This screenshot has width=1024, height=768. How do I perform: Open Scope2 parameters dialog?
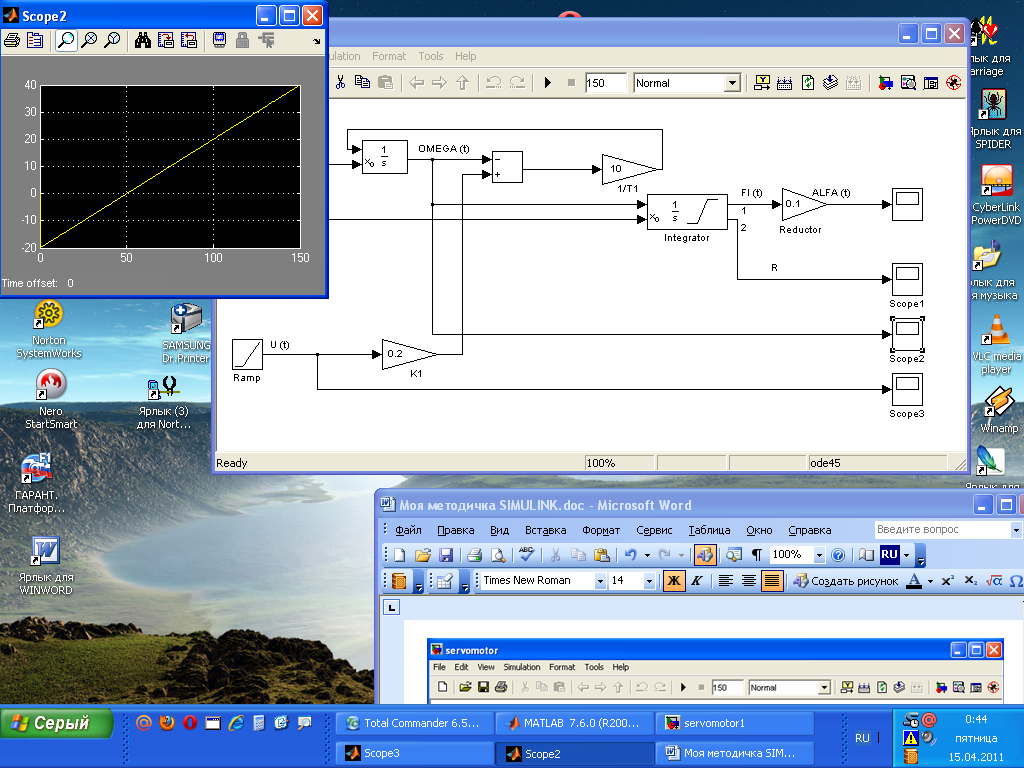point(35,40)
